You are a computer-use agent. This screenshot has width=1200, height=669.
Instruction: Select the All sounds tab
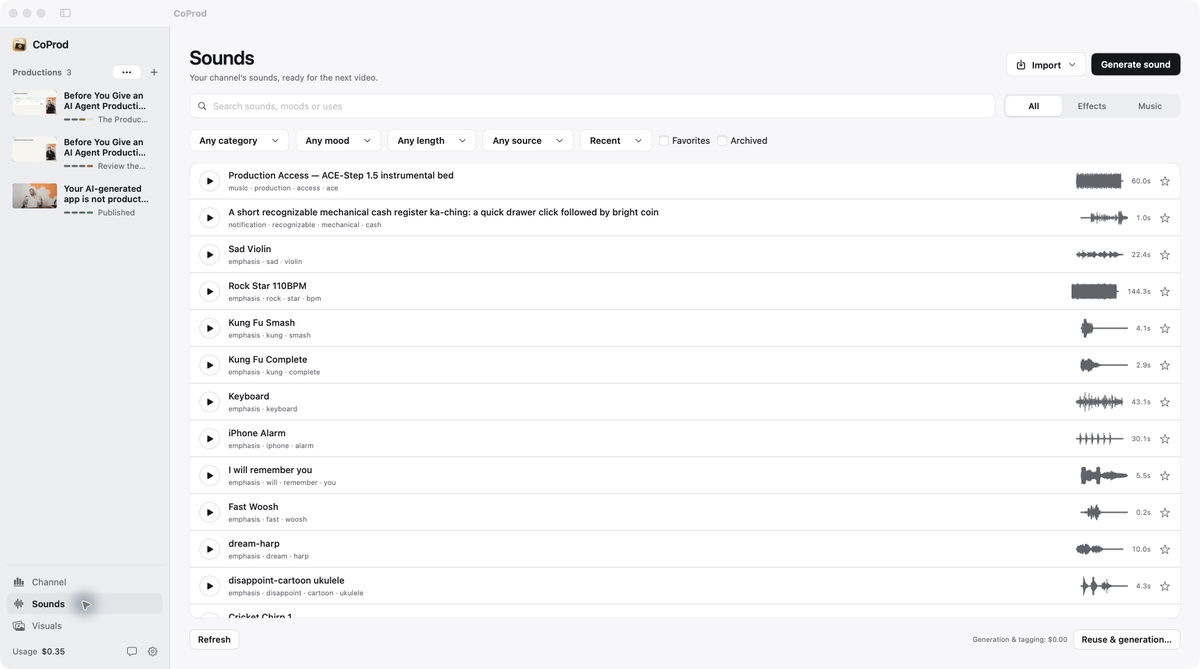click(1034, 106)
